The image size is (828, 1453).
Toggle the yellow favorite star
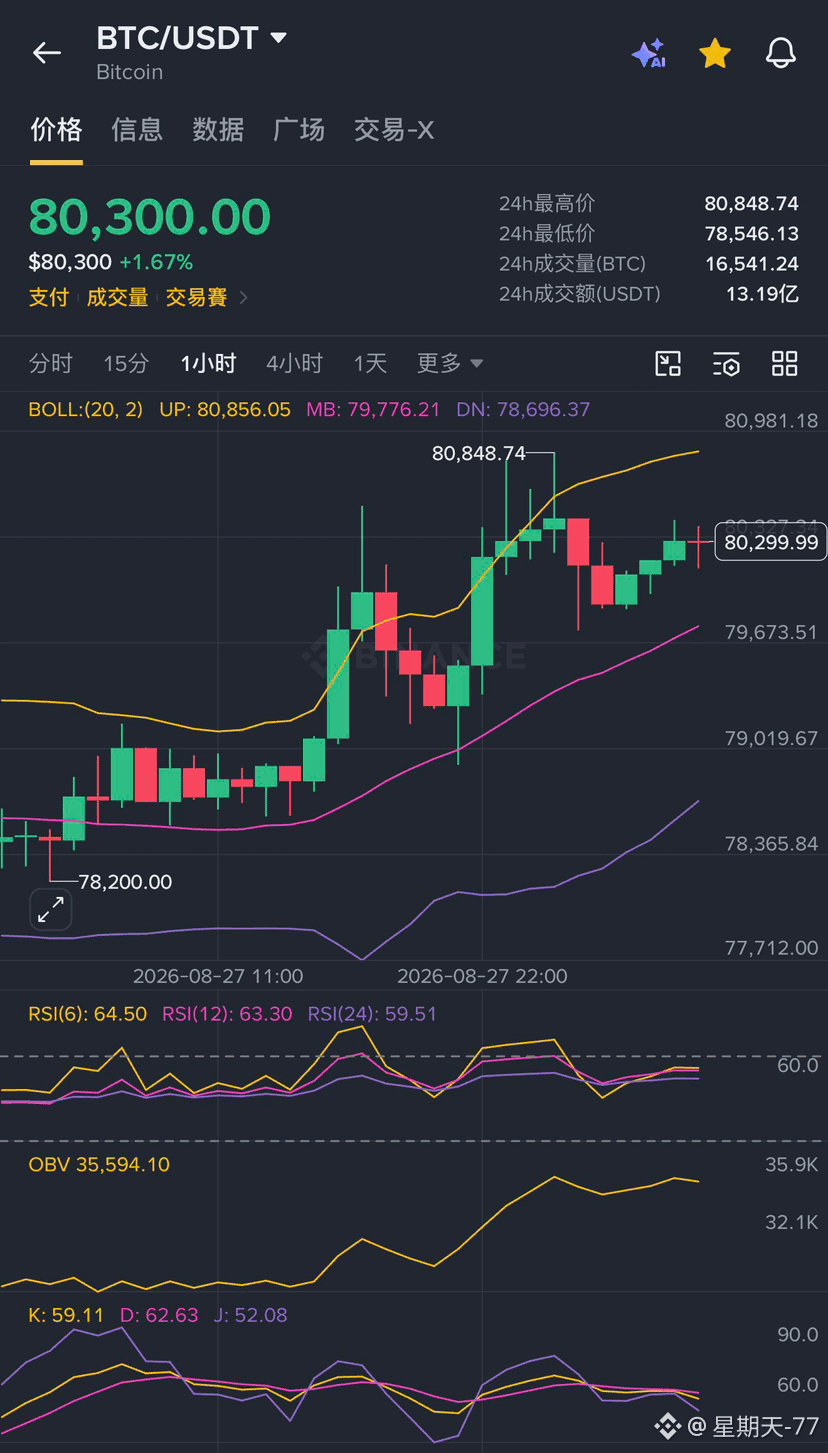pos(715,53)
